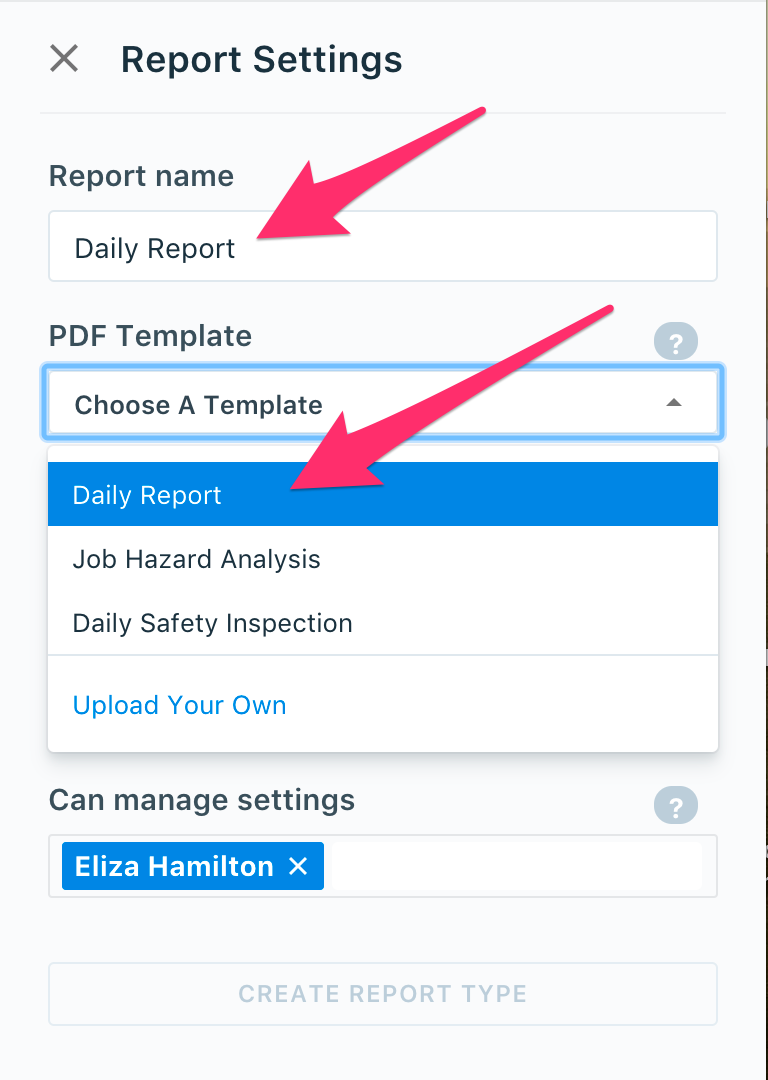This screenshot has width=768, height=1080.
Task: Click the PDF Template label
Action: (x=150, y=336)
